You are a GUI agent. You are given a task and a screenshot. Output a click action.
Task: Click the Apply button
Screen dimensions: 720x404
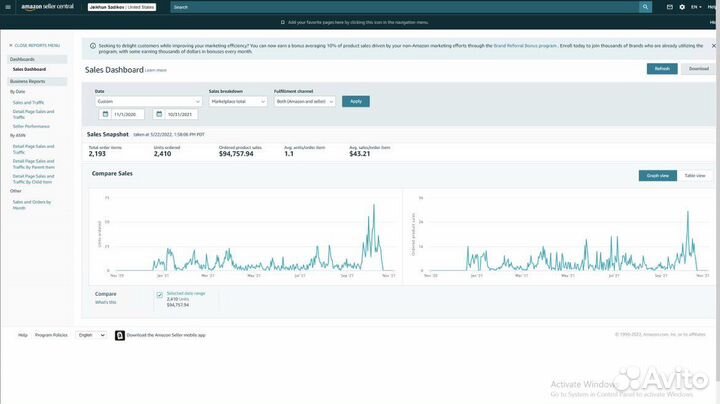pos(355,101)
